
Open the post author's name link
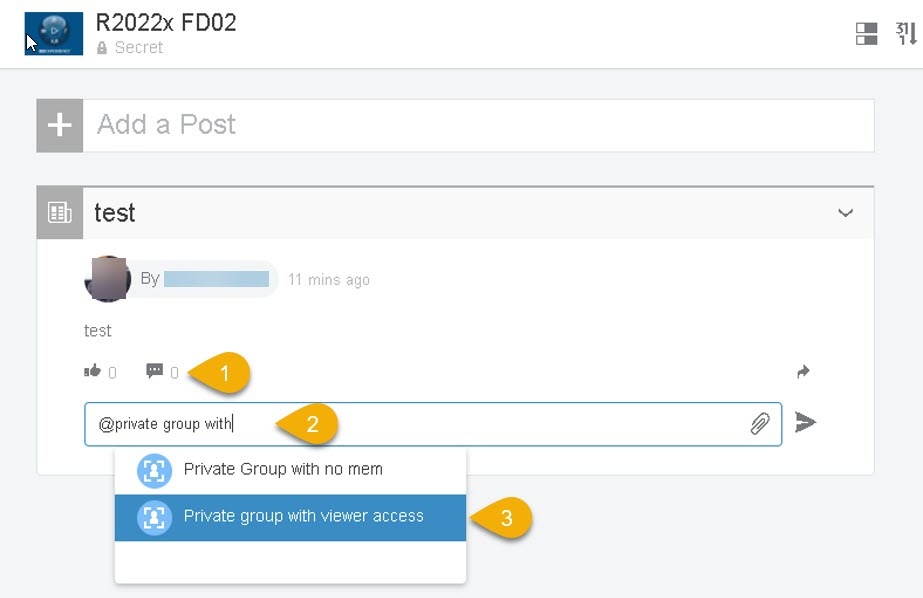coord(216,279)
